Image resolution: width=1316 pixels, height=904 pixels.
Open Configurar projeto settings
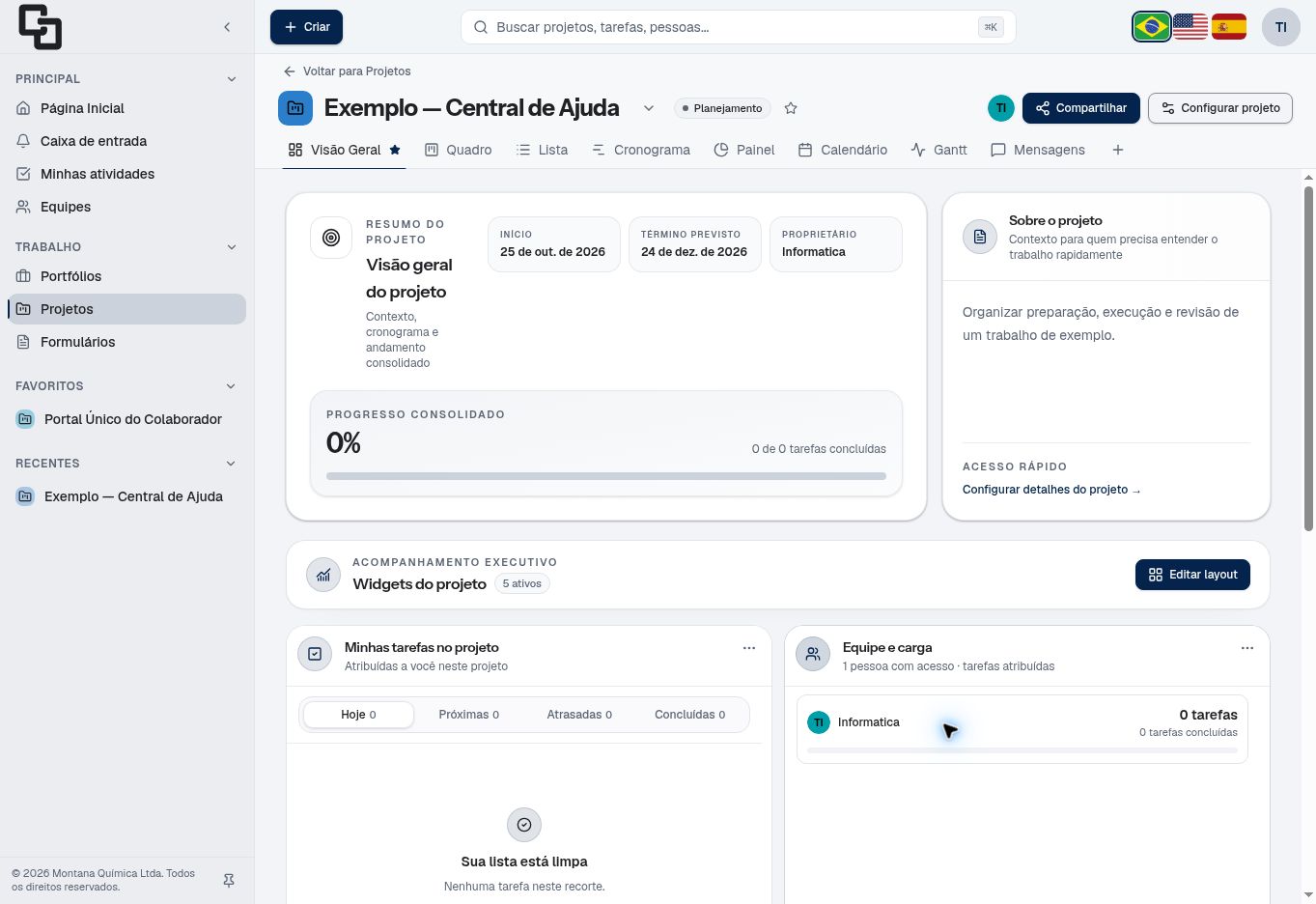coord(1220,108)
